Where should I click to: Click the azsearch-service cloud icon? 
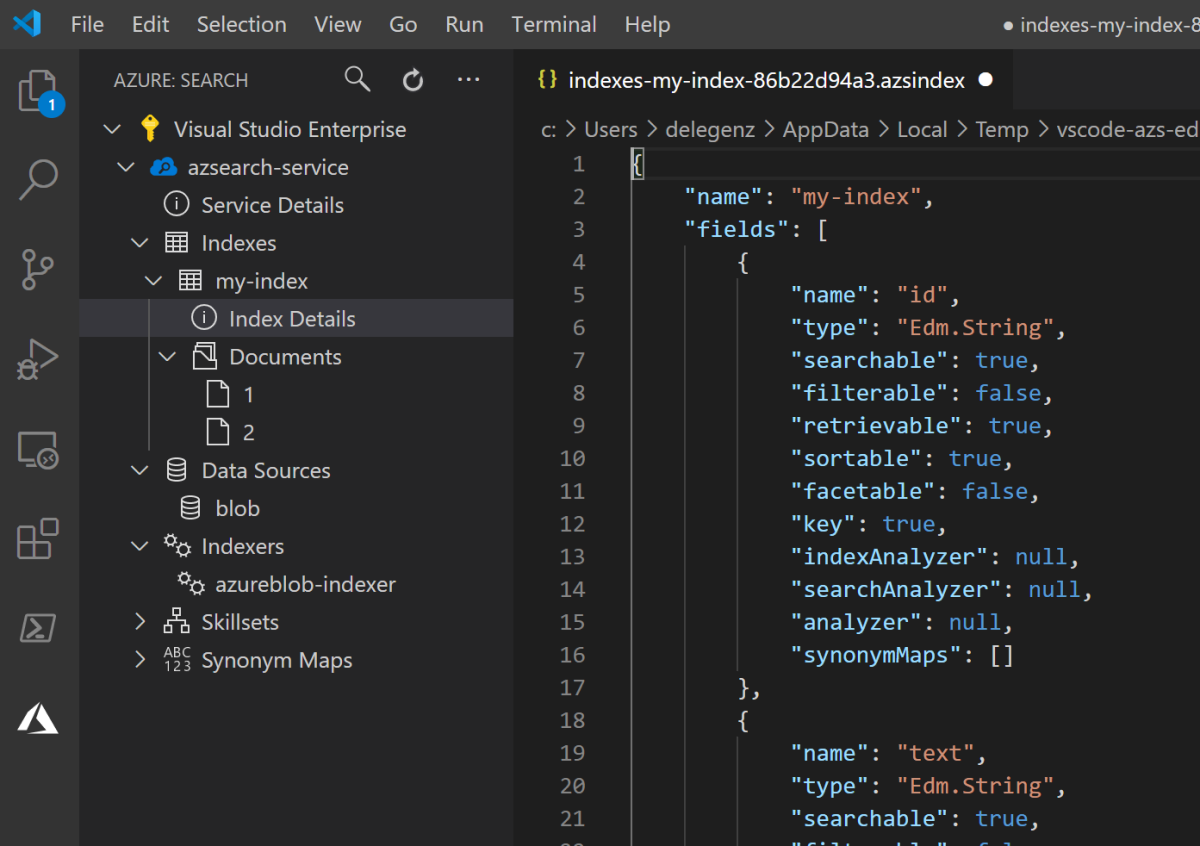pyautogui.click(x=163, y=167)
